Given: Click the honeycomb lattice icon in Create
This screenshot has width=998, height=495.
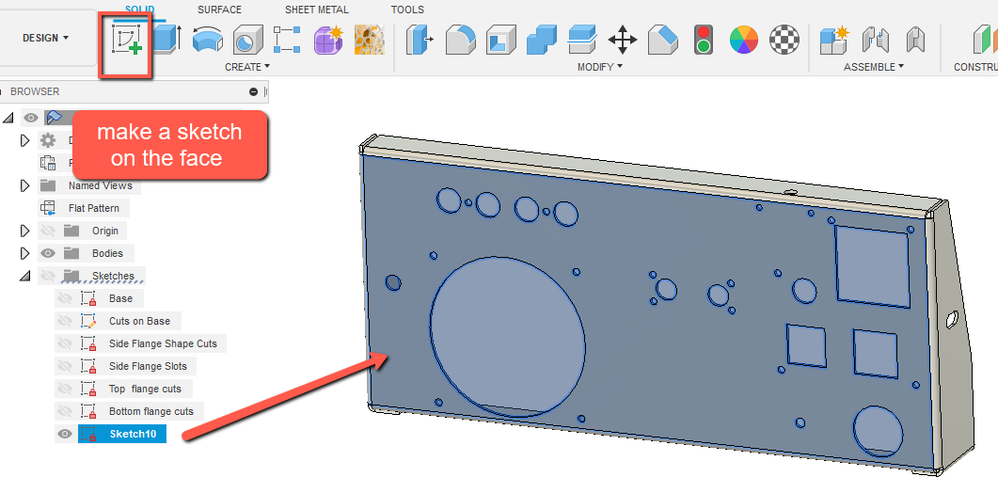Looking at the screenshot, I should [367, 39].
